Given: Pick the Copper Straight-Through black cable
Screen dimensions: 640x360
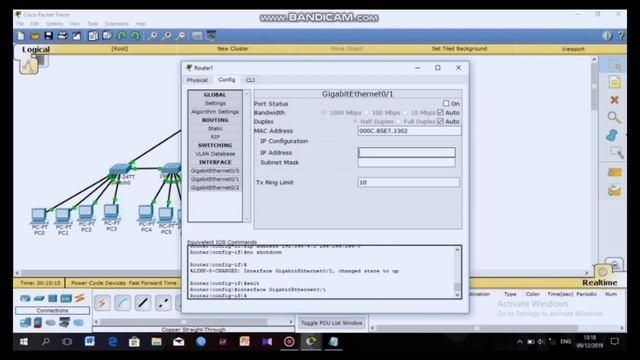Looking at the screenshot, I should [142, 303].
